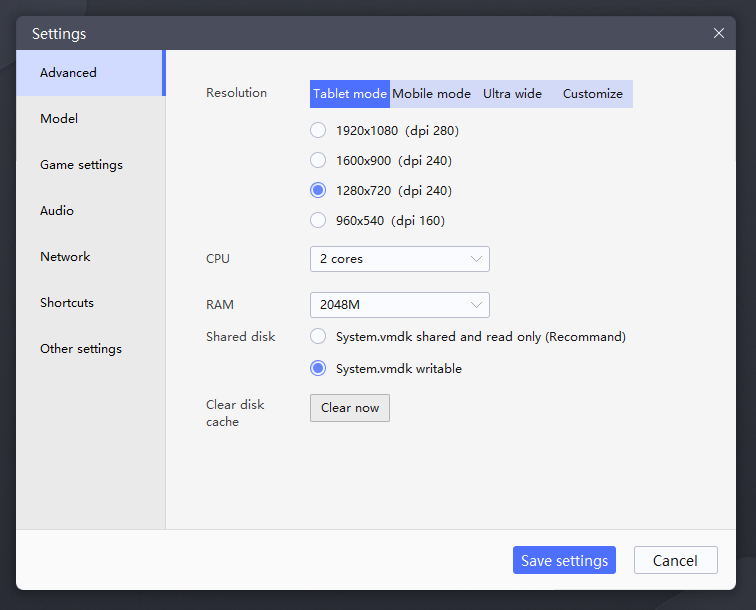Select the Tablet mode tab
The width and height of the screenshot is (756, 610).
point(350,94)
